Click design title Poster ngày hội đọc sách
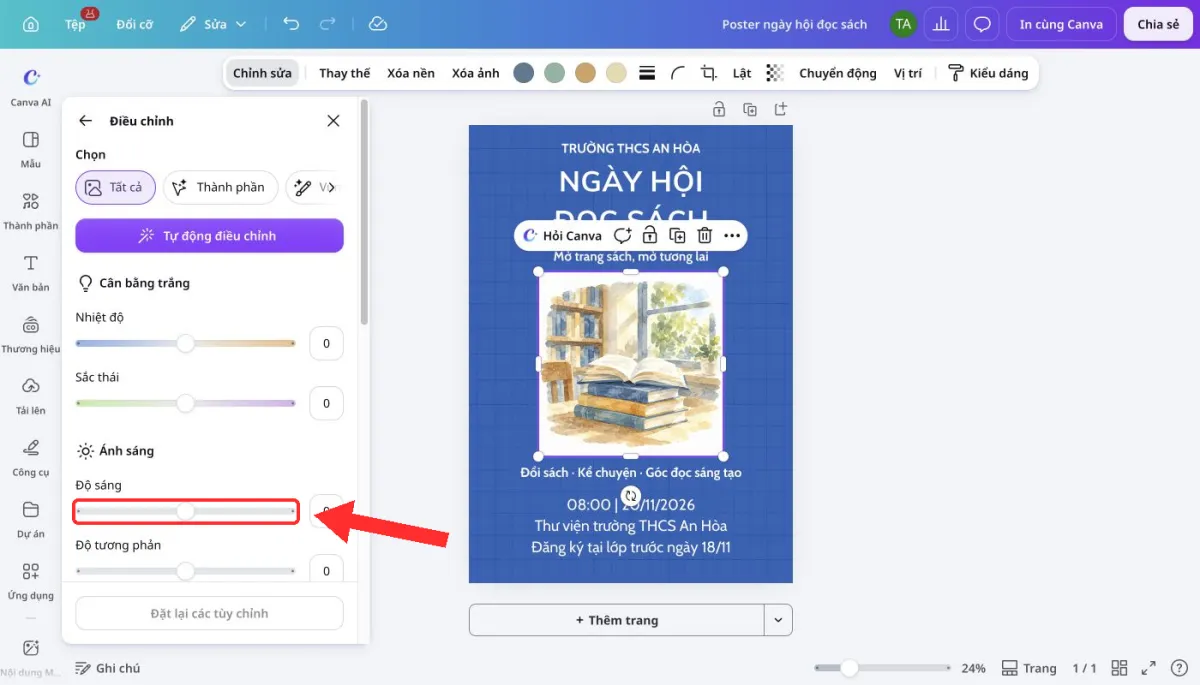The width and height of the screenshot is (1200, 685). pyautogui.click(x=795, y=24)
